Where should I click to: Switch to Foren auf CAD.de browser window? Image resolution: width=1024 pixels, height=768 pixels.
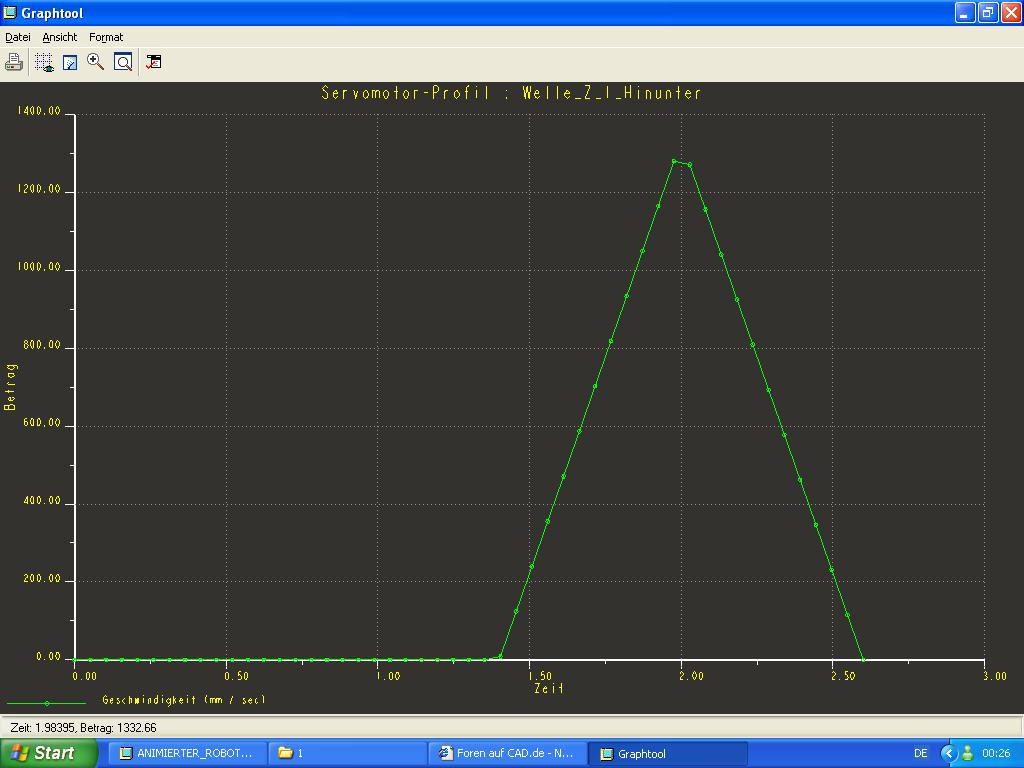point(508,754)
